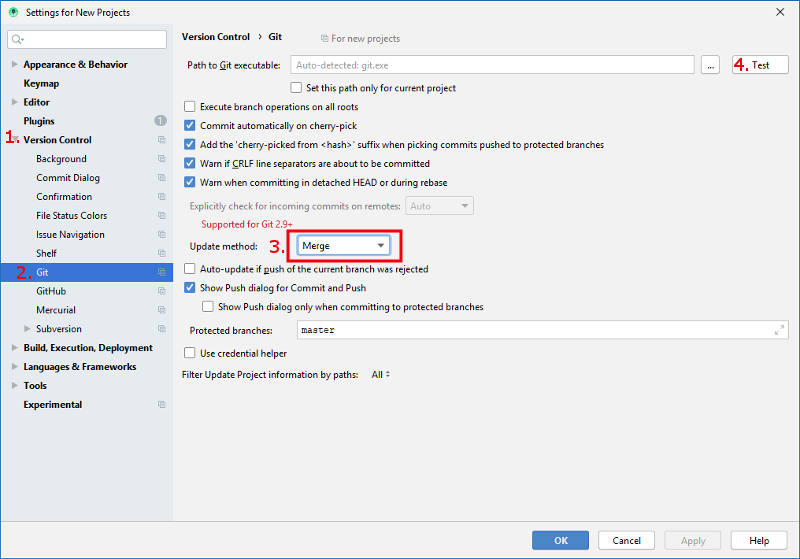Uncheck 'Warn if CRLF line separators' option
800x559 pixels.
coord(189,163)
